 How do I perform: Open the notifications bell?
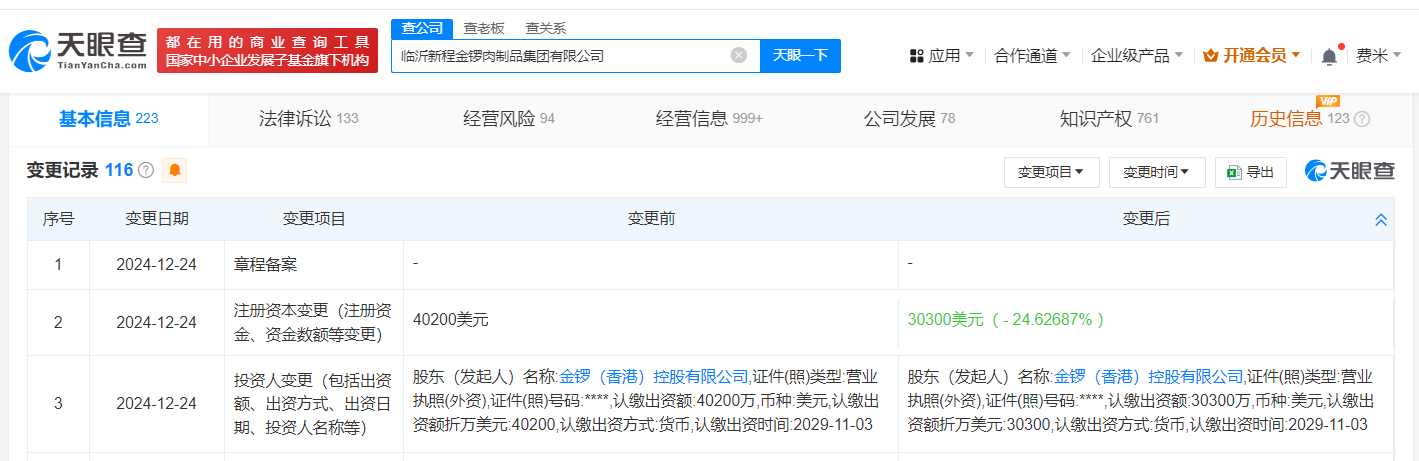point(1329,56)
